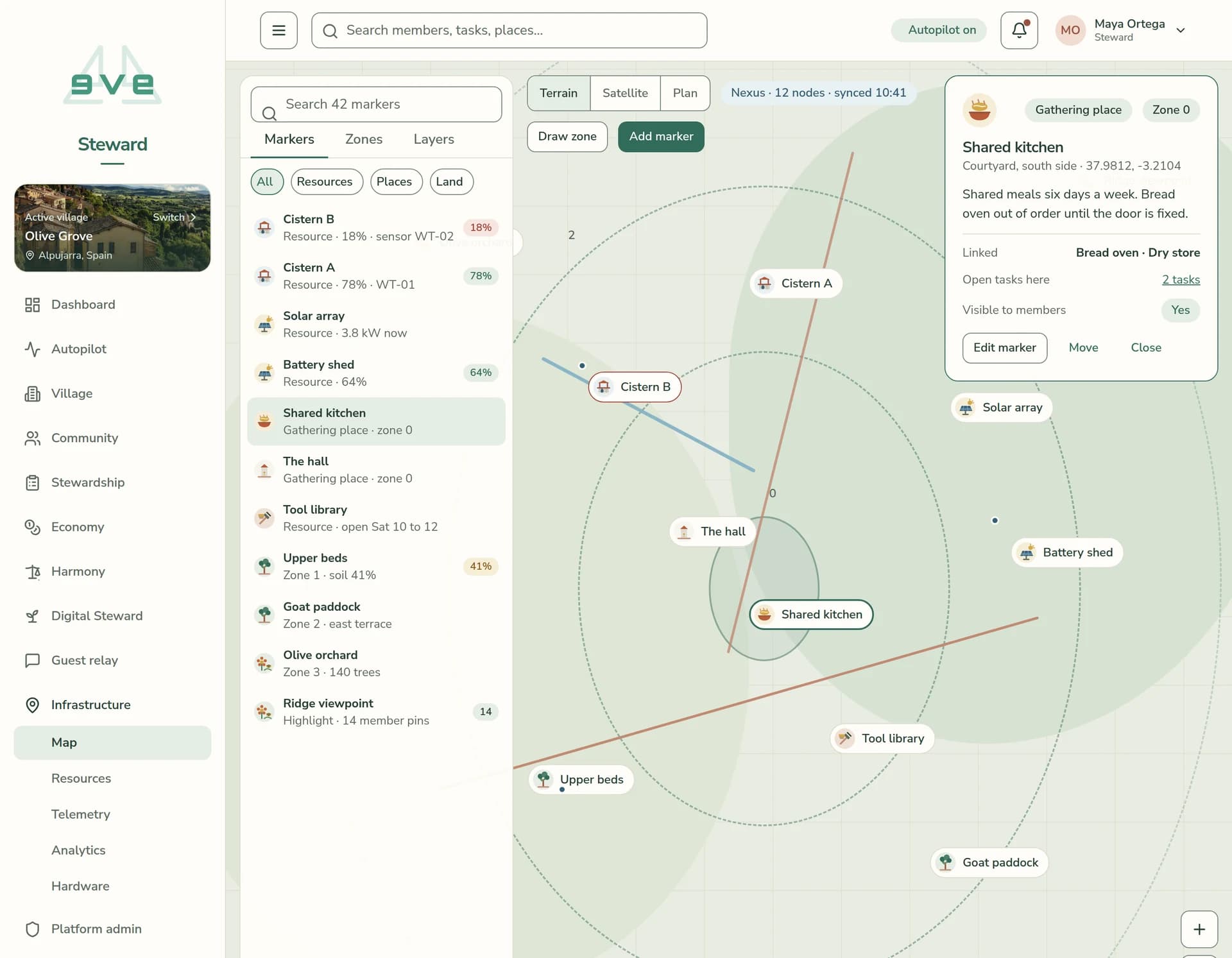Switch to the Zones tab

tap(364, 139)
